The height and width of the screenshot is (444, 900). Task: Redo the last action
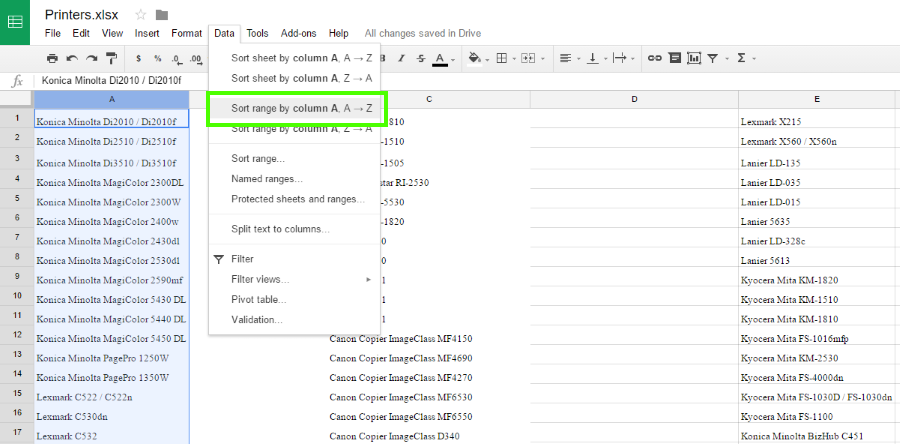(x=91, y=58)
